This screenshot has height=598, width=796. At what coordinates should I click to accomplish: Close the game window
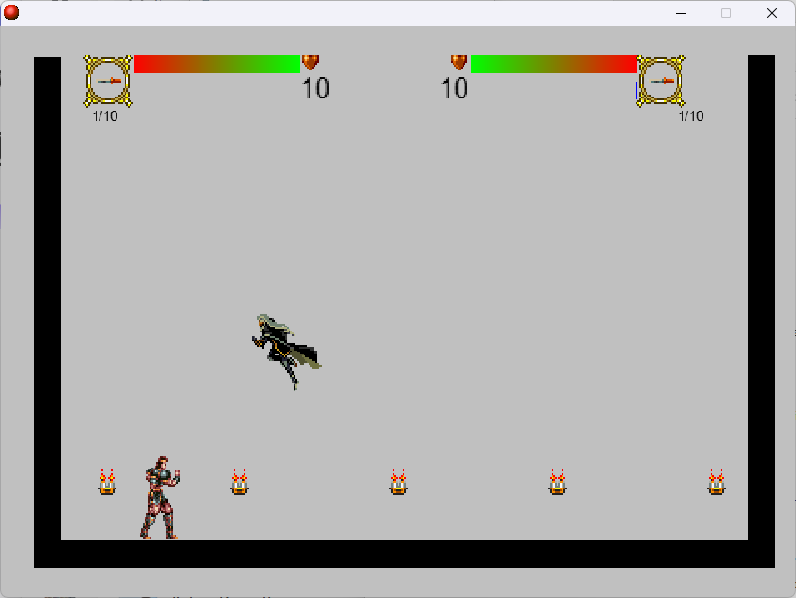[x=772, y=13]
